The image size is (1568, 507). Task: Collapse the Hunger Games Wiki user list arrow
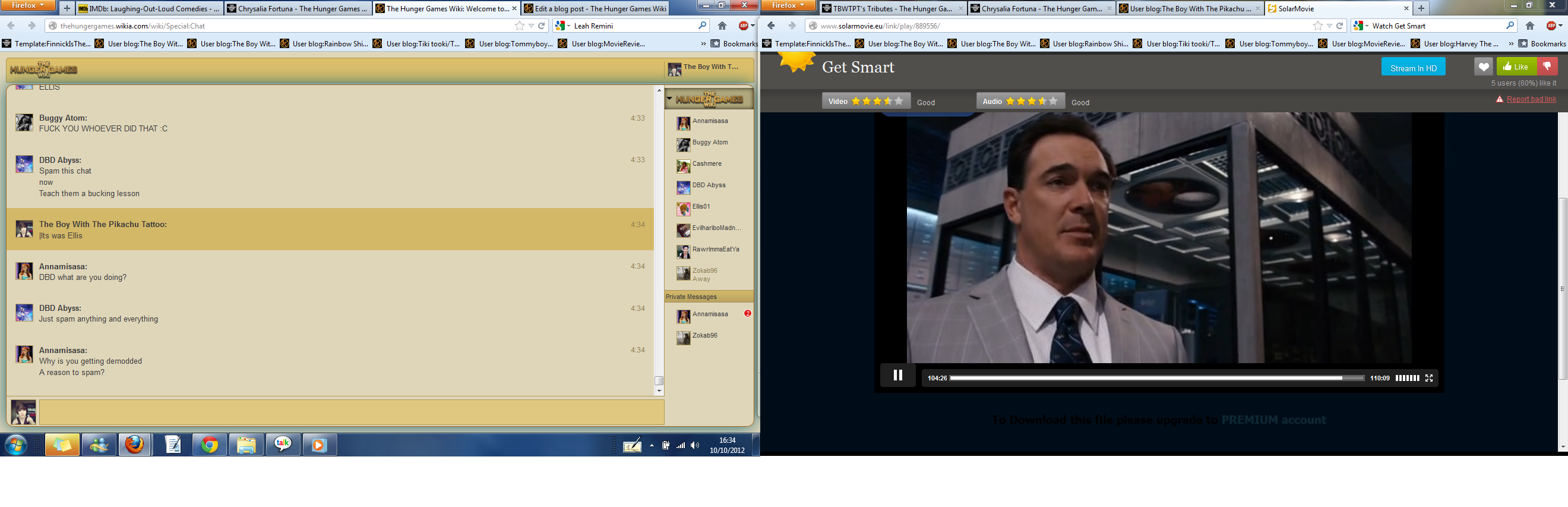tap(669, 99)
